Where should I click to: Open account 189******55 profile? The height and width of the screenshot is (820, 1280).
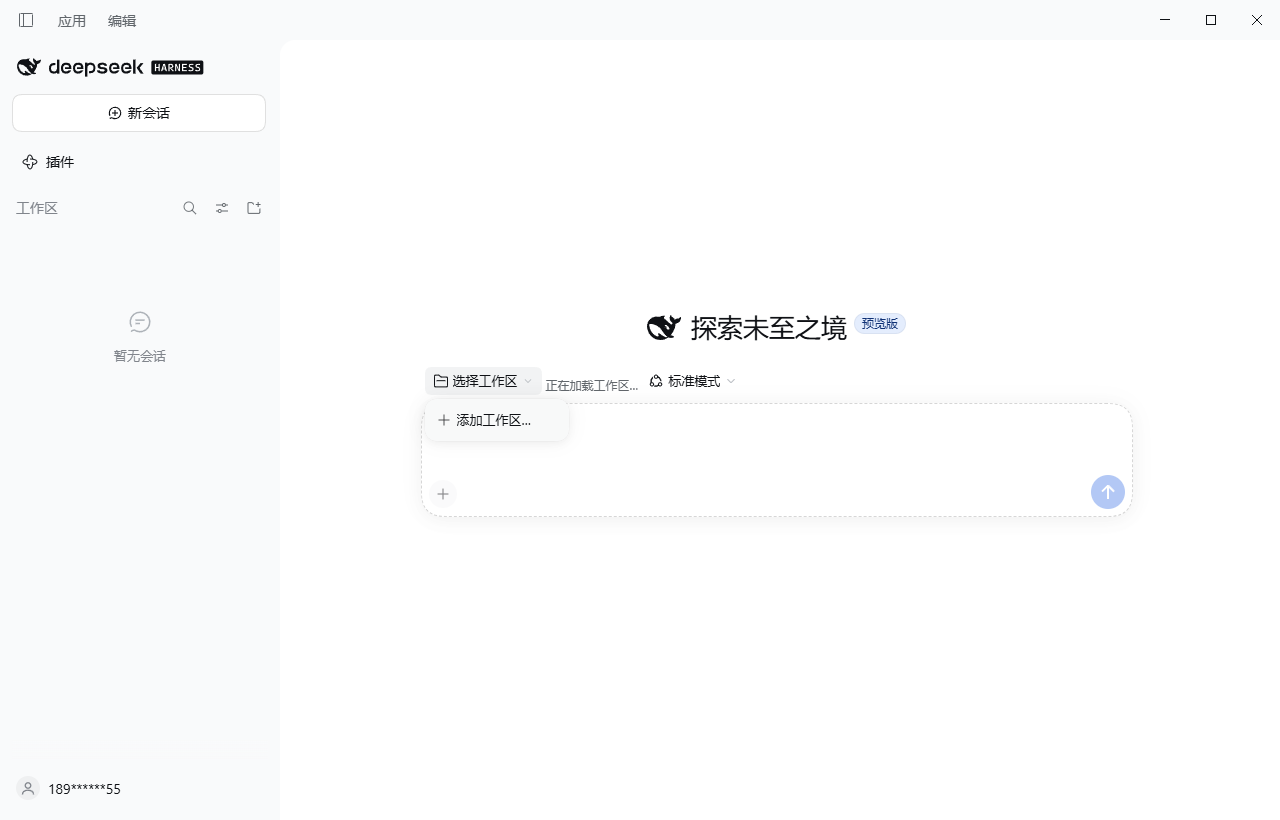click(70, 789)
